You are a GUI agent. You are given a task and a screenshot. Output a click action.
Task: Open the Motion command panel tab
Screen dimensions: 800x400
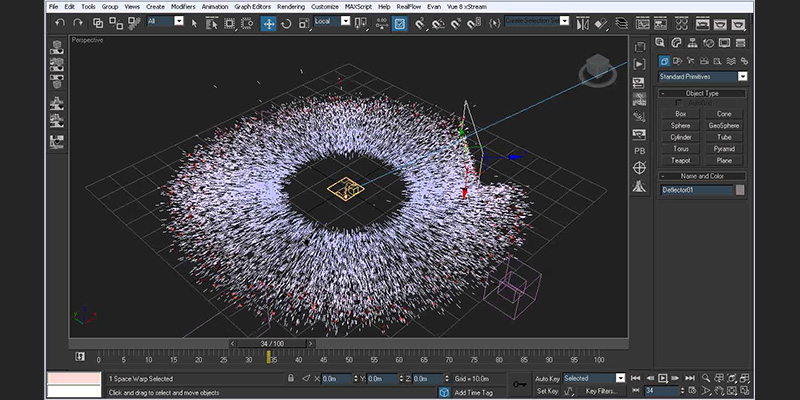pyautogui.click(x=708, y=43)
